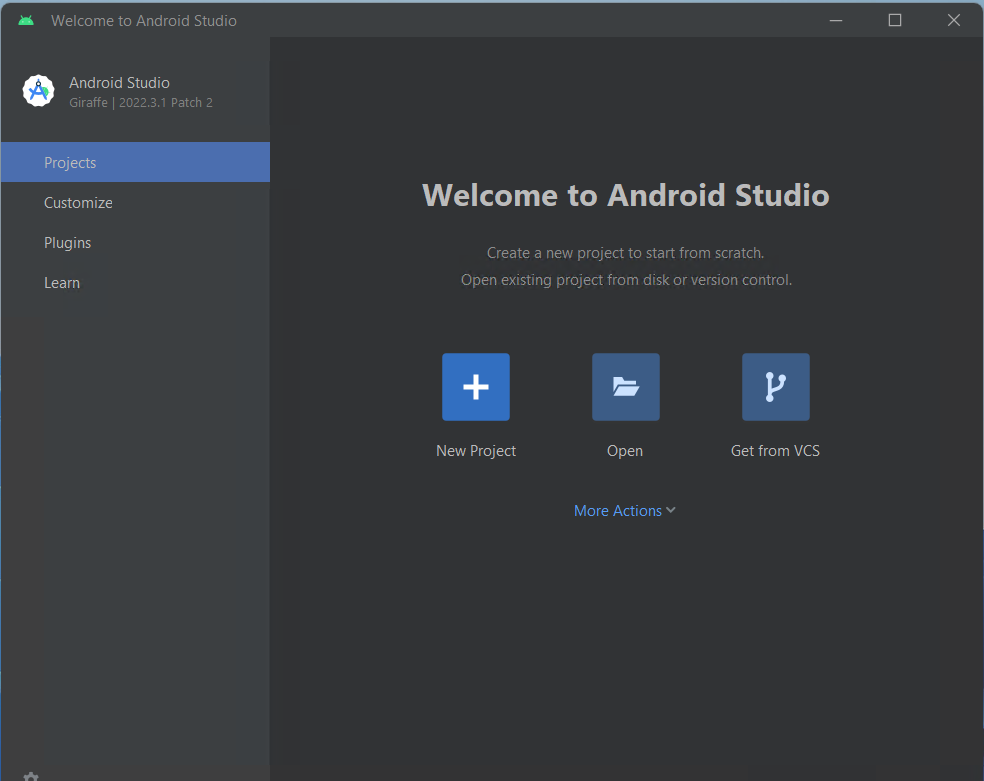Click the Get from VCS label
Screen dimensions: 984x781
click(775, 451)
